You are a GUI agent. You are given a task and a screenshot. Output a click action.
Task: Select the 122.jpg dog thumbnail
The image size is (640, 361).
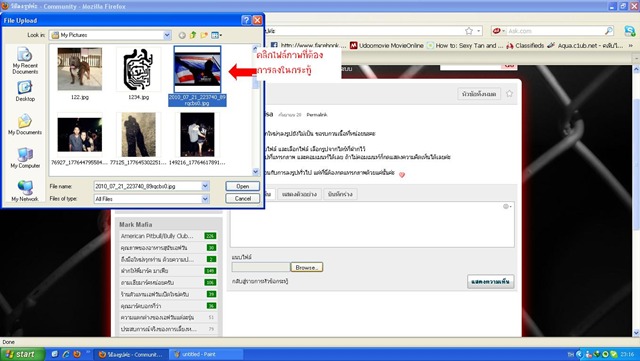80,69
